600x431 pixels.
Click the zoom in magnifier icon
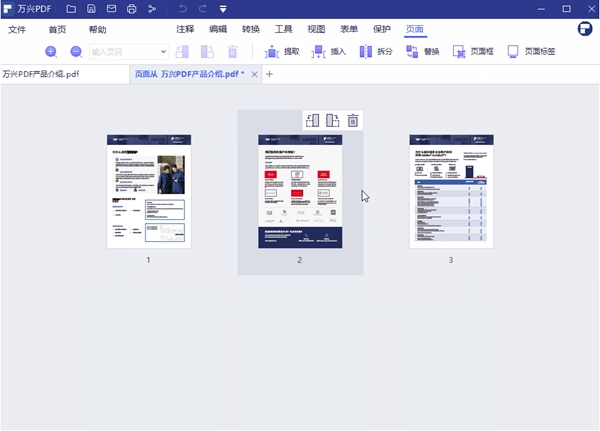point(51,51)
